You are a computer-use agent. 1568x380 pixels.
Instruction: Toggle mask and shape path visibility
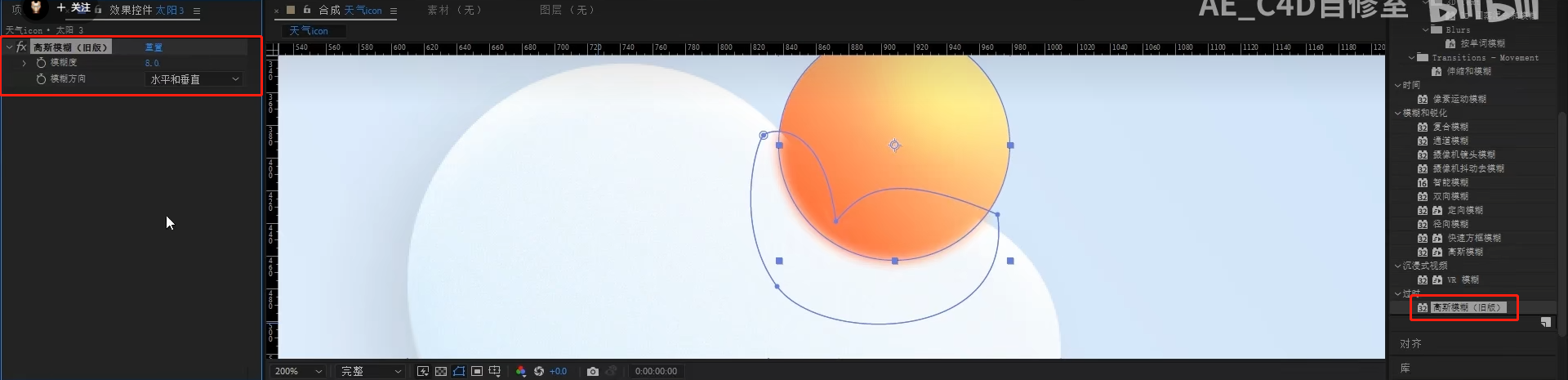click(x=459, y=371)
